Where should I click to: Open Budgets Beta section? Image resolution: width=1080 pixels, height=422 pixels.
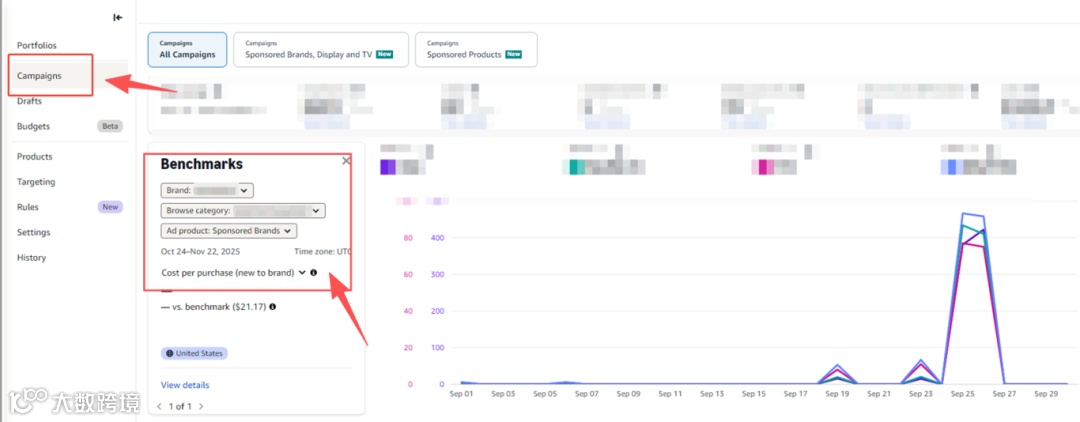tap(69, 127)
